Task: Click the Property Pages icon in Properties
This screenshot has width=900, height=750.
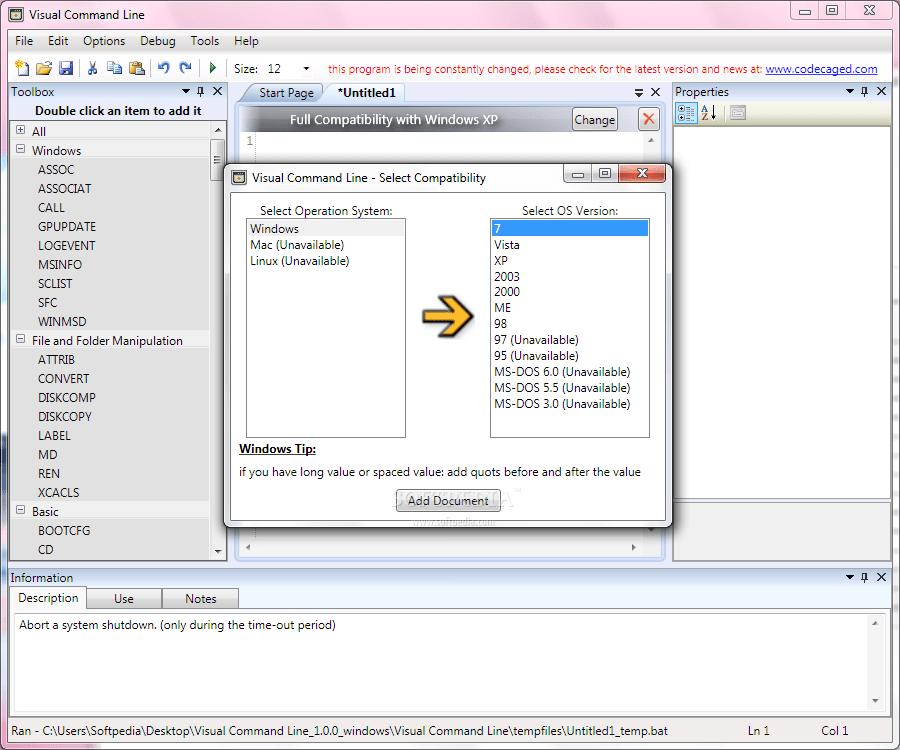Action: click(738, 113)
